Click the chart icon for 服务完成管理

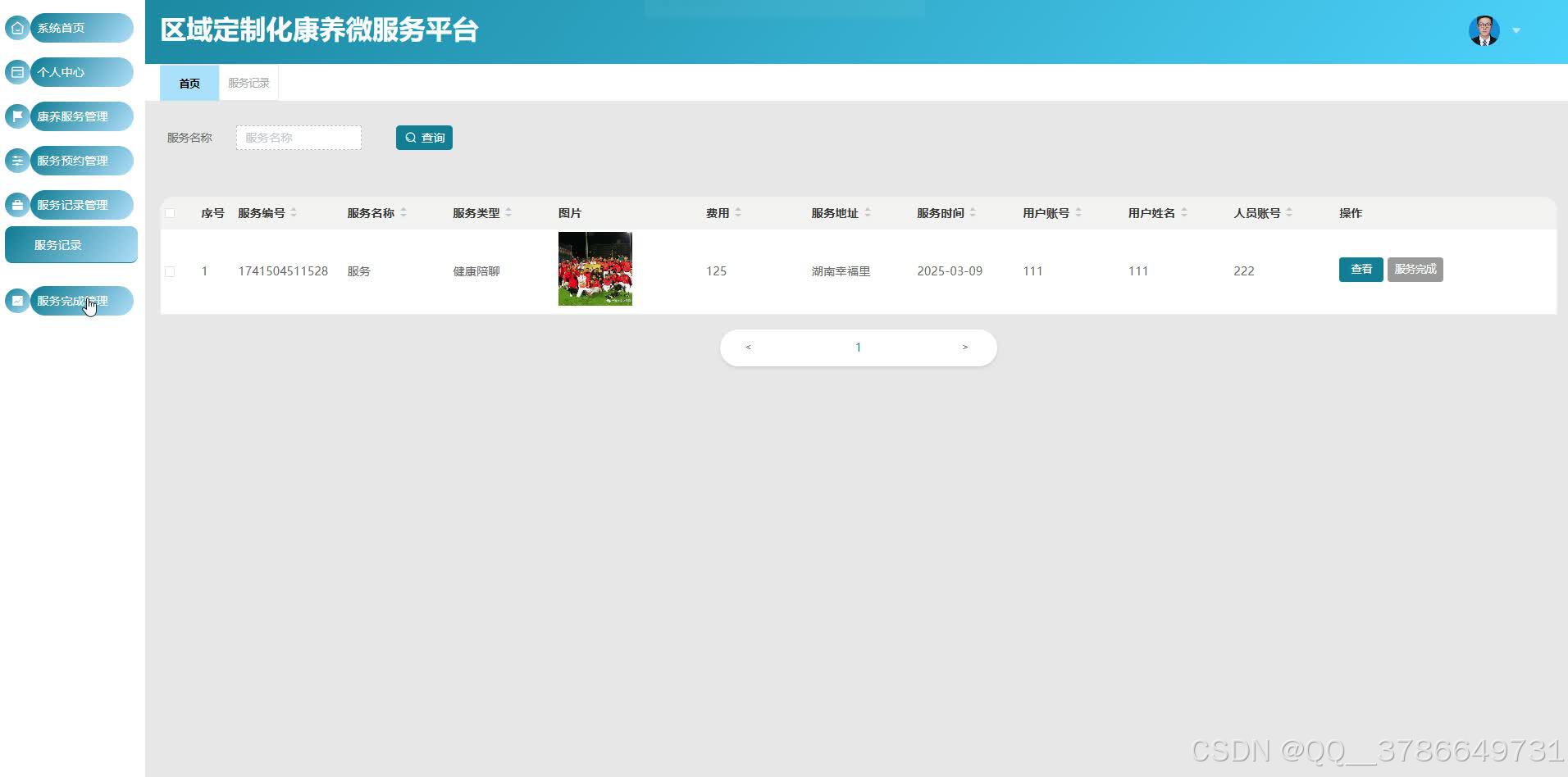click(x=17, y=301)
